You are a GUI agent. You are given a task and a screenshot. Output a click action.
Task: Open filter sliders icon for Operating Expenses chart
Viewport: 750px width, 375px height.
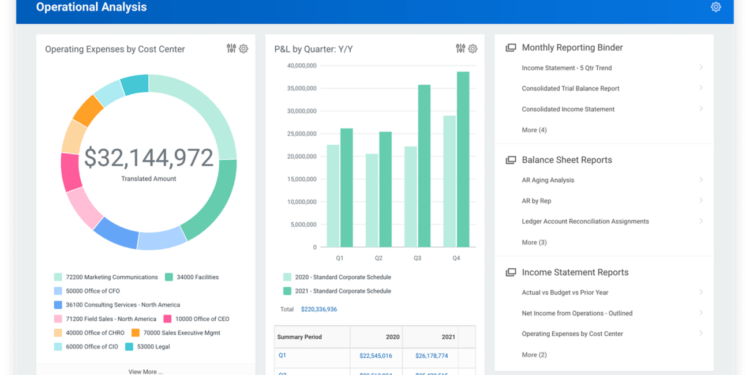click(x=232, y=48)
